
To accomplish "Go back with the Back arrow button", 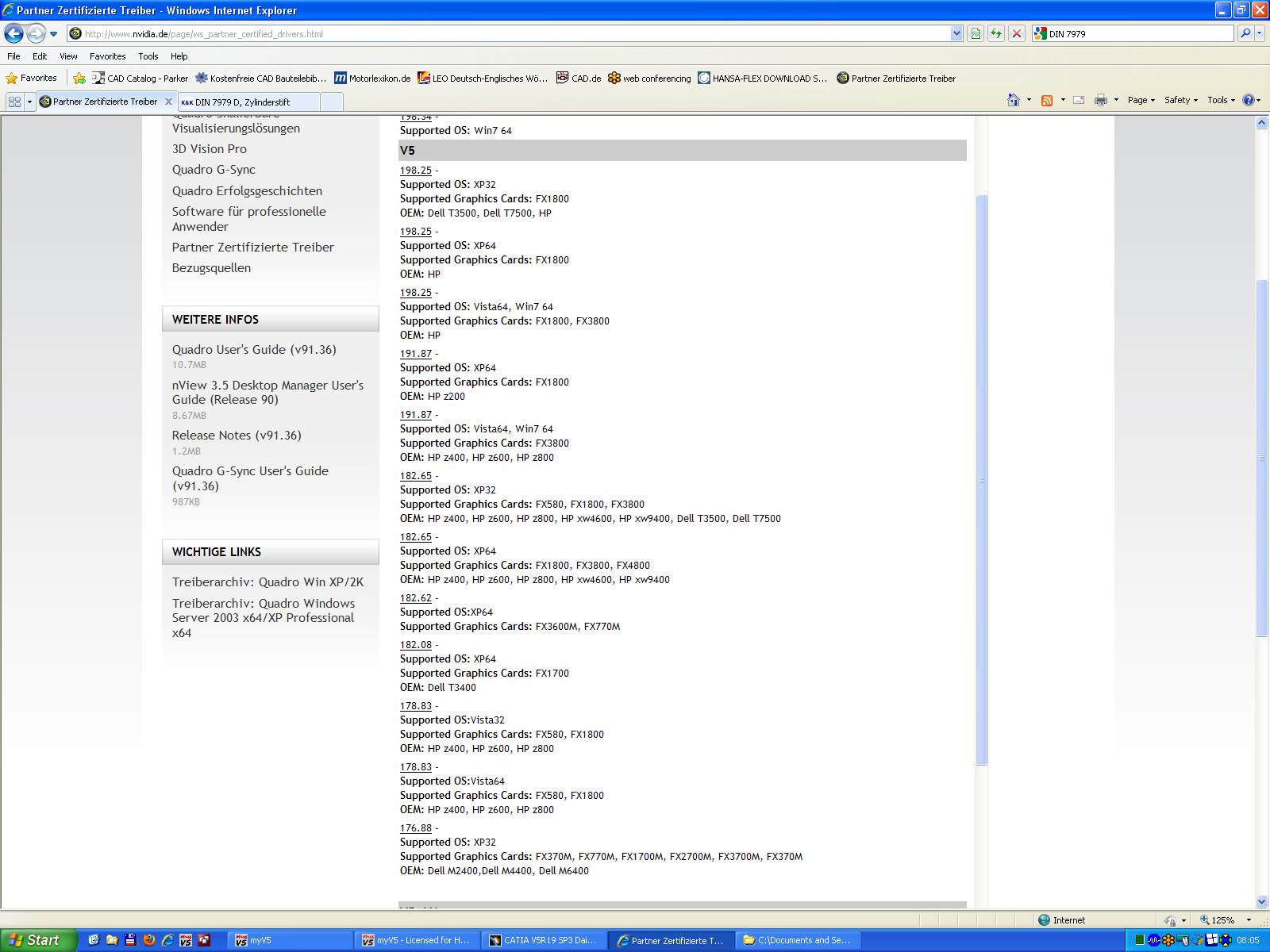I will click(x=13, y=33).
